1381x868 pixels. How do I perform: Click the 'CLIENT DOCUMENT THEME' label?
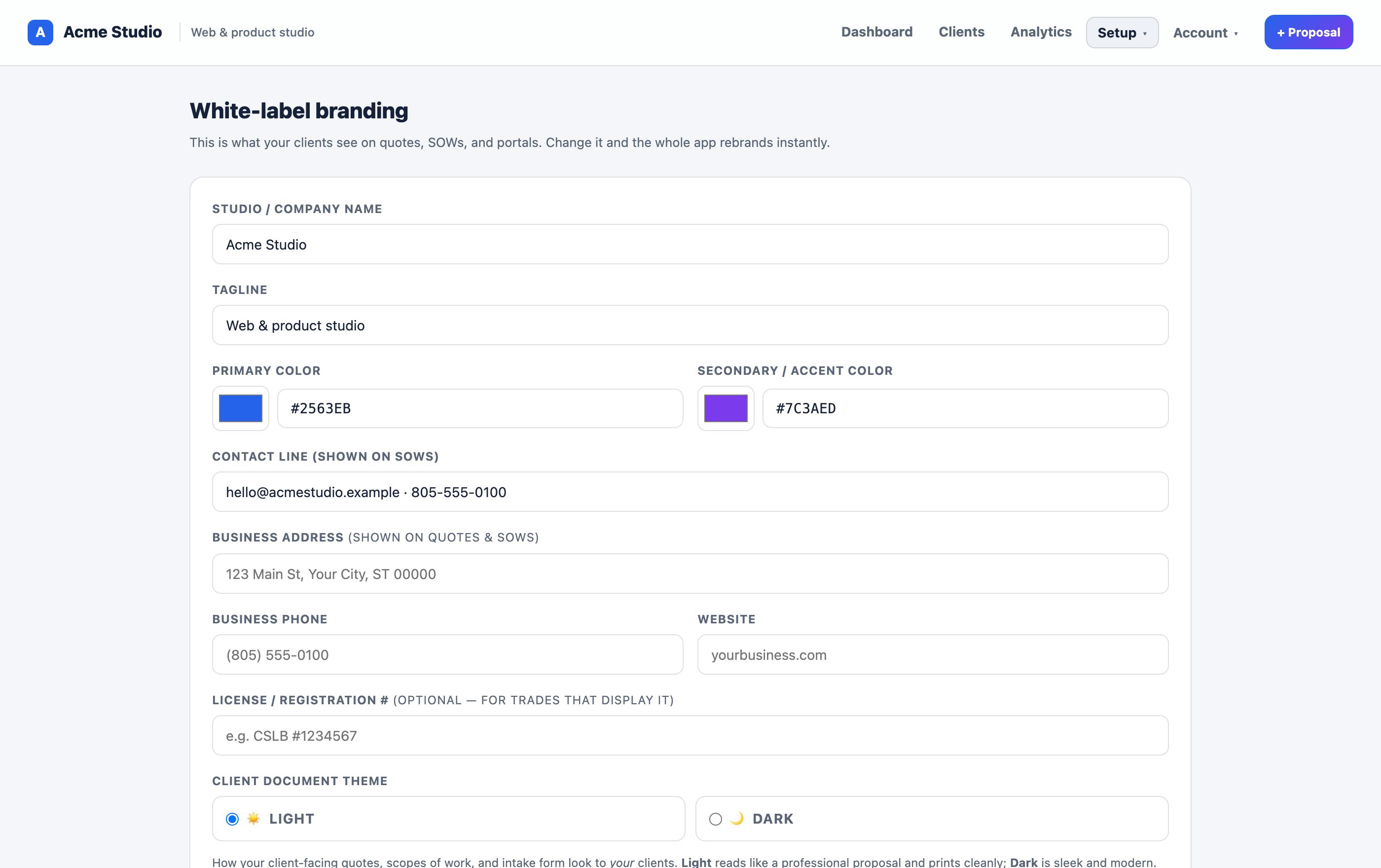coord(300,781)
